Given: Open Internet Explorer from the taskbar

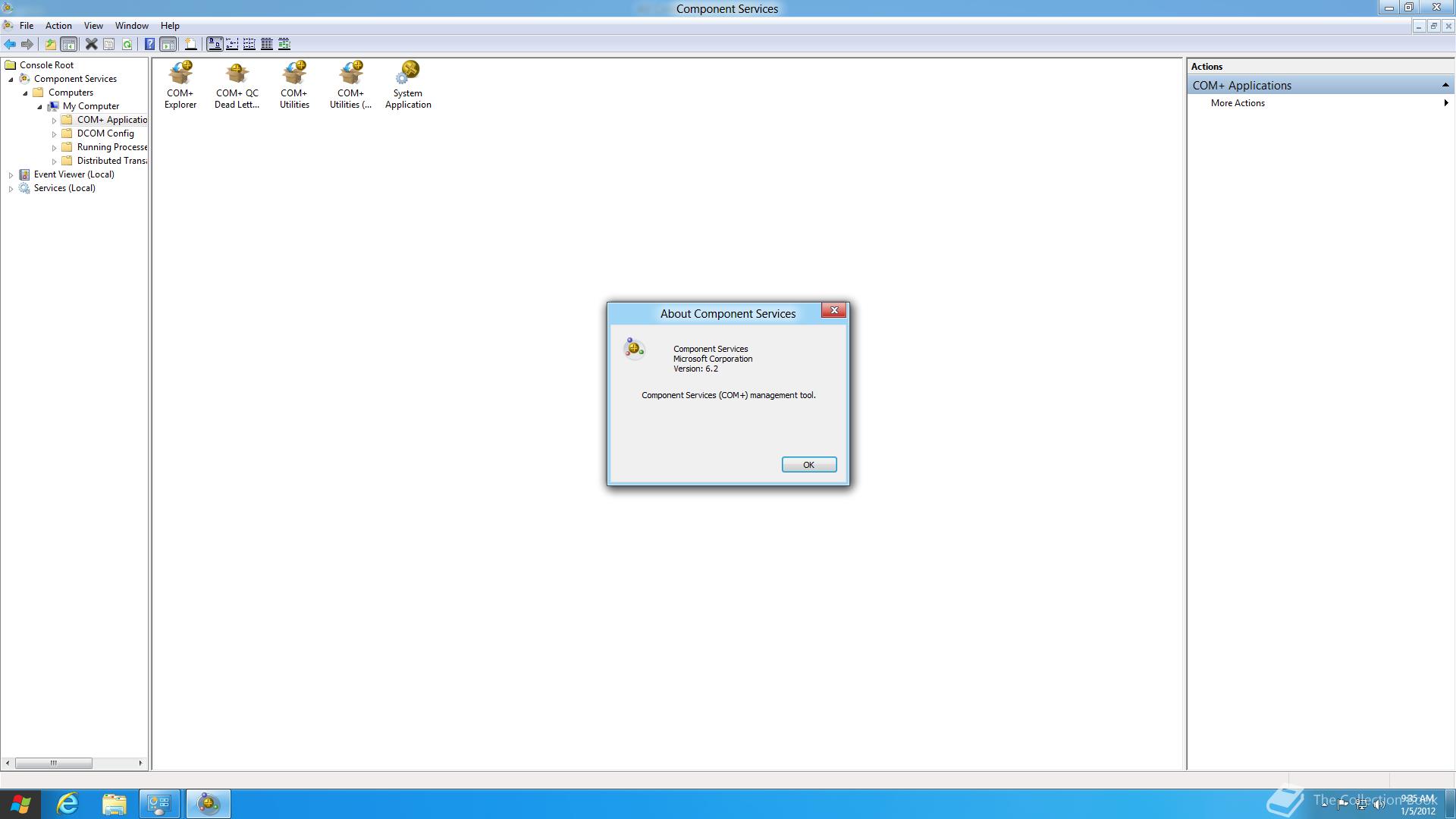Looking at the screenshot, I should click(x=68, y=804).
